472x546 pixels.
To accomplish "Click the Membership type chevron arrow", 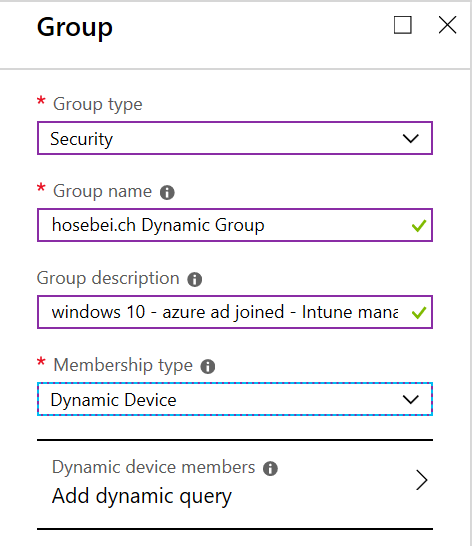I will pyautogui.click(x=411, y=399).
